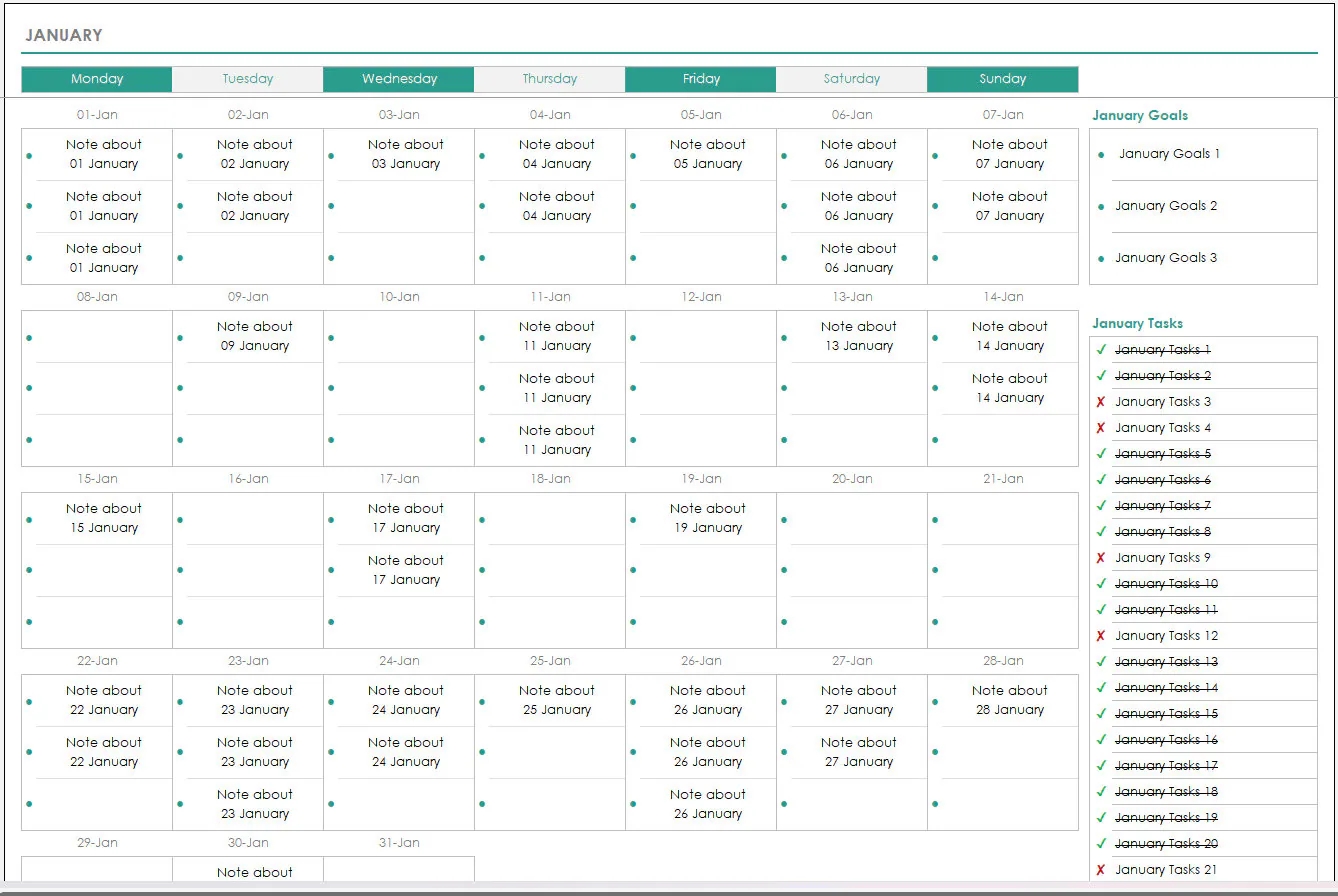Click the bullet dot beside January Goals 1

[1101, 155]
